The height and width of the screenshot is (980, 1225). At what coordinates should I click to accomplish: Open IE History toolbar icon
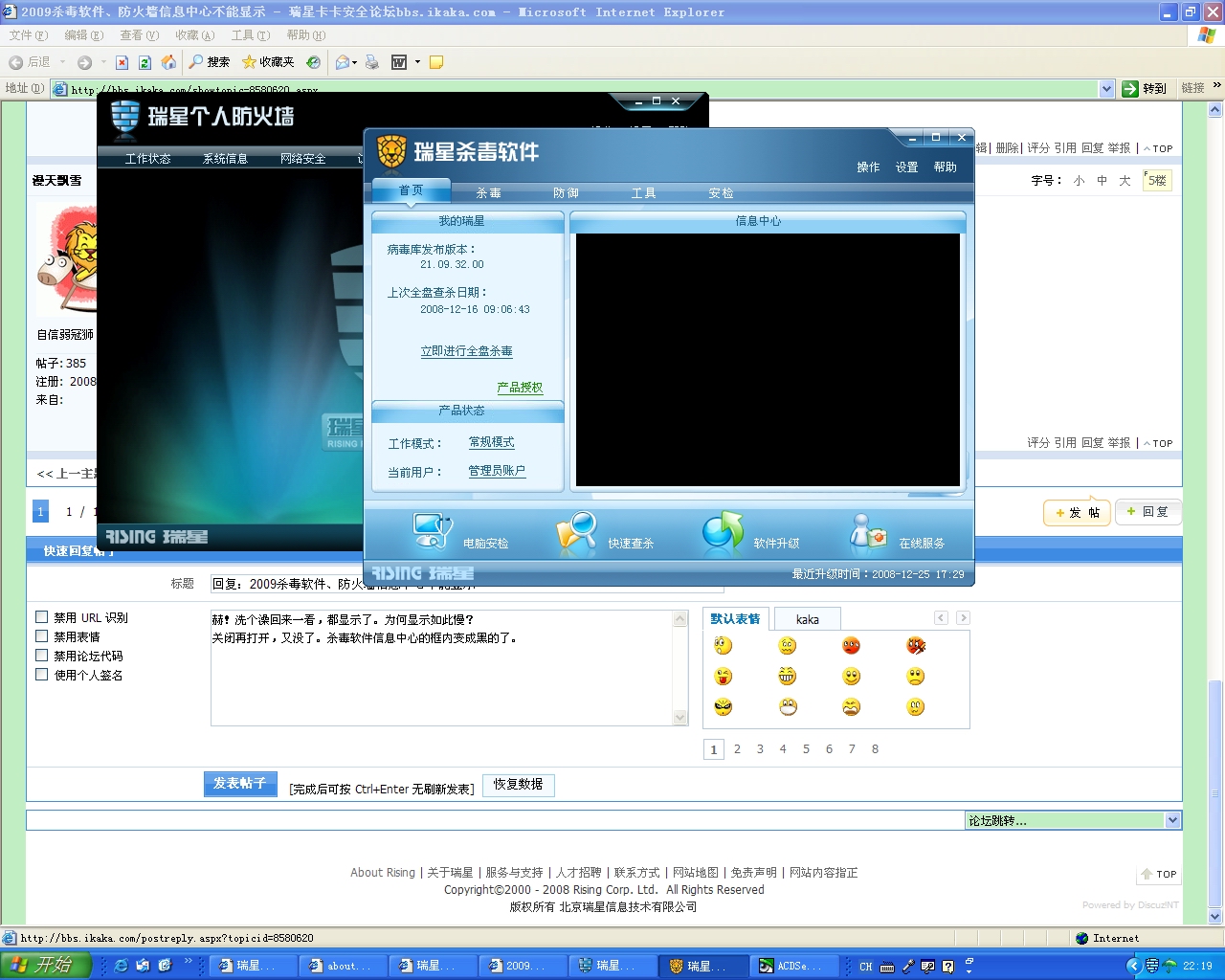[313, 62]
